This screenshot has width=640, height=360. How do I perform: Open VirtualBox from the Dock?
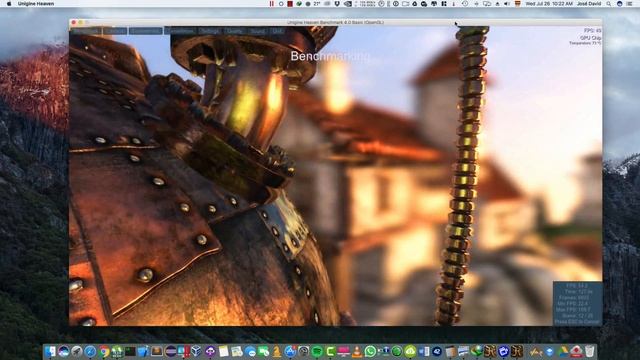pyautogui.click(x=196, y=351)
